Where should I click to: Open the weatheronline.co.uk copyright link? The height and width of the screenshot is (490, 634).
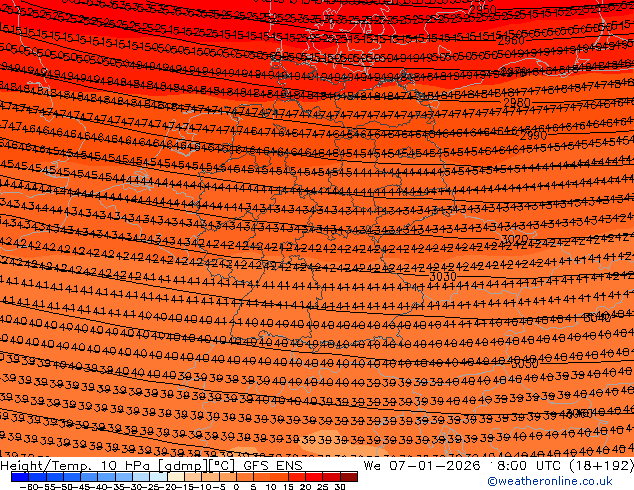click(x=550, y=481)
